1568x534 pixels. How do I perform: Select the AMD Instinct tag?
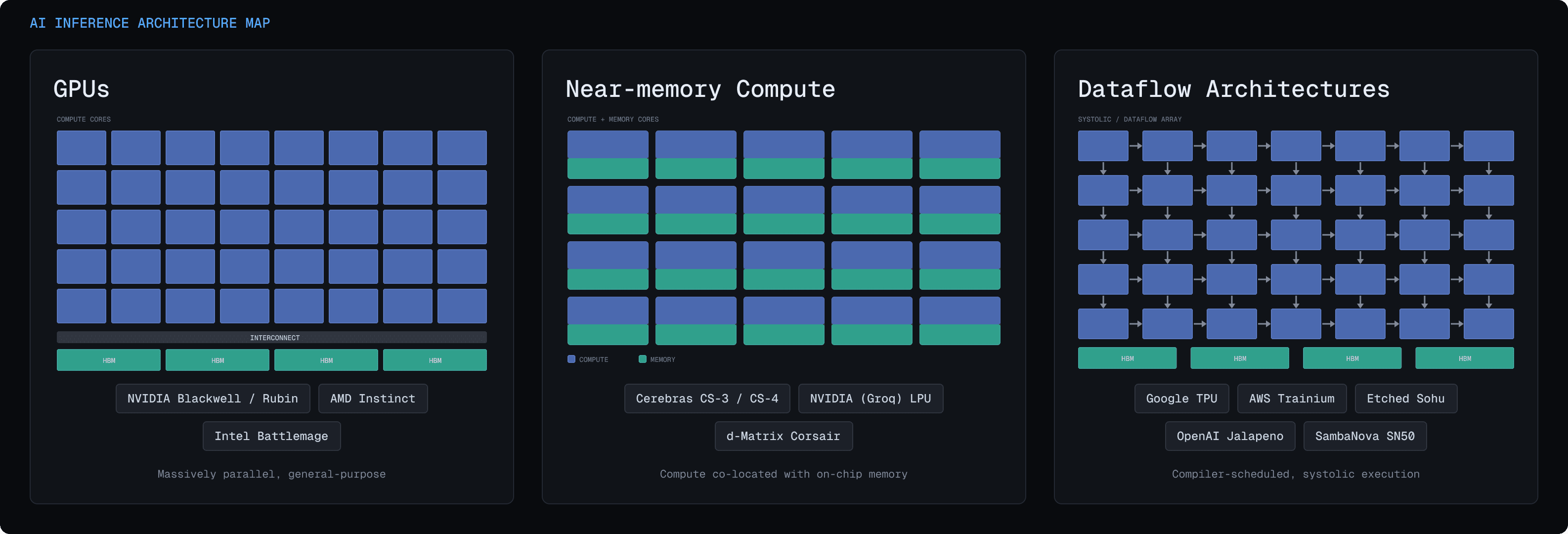[373, 398]
